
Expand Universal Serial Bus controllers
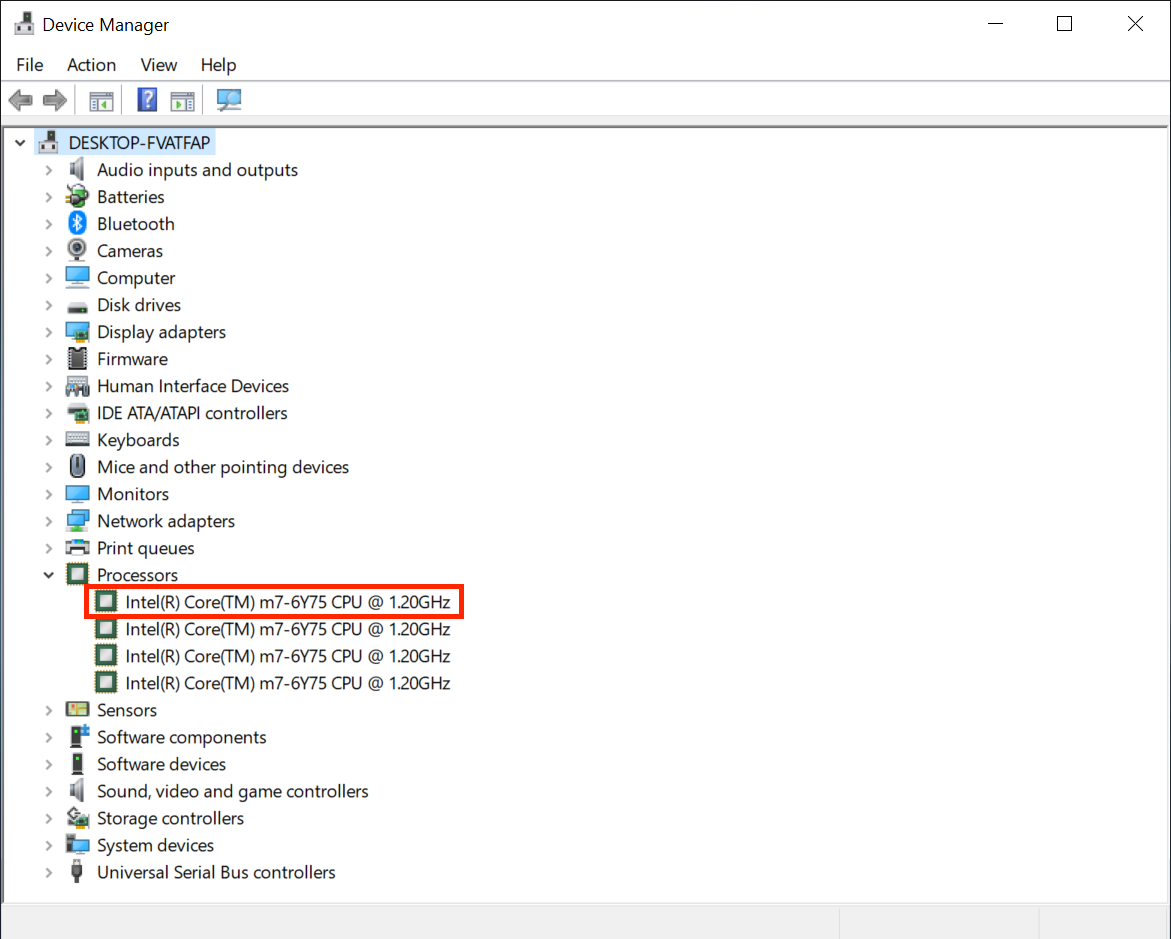[x=48, y=872]
